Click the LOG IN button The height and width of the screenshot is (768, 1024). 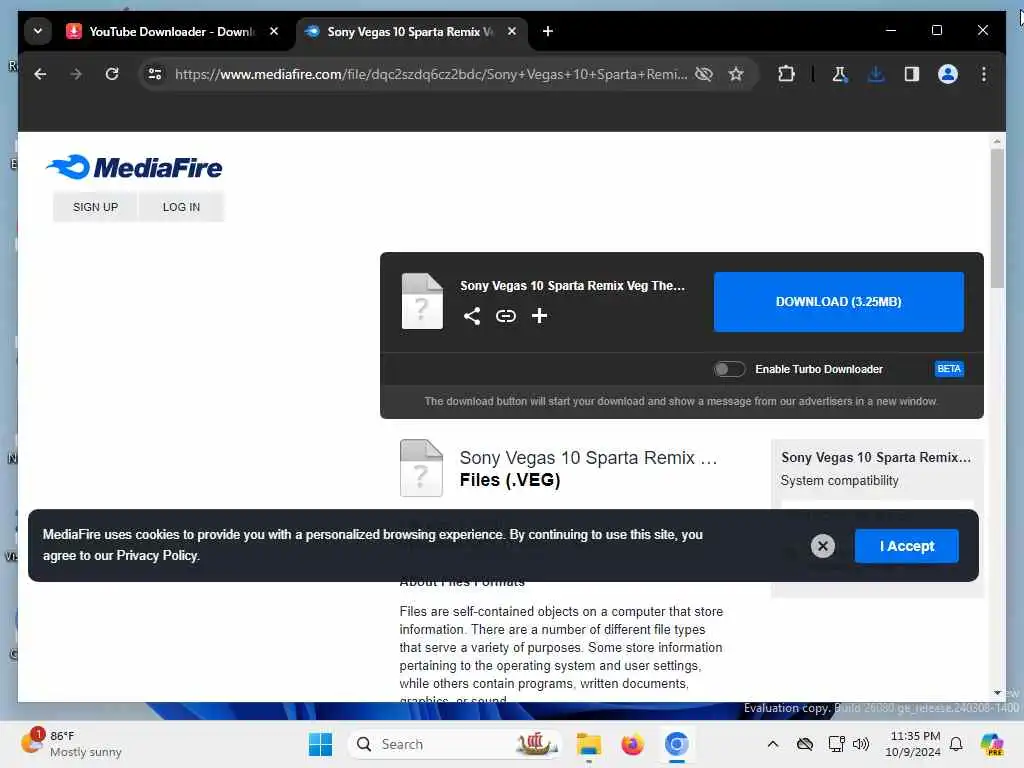point(182,206)
